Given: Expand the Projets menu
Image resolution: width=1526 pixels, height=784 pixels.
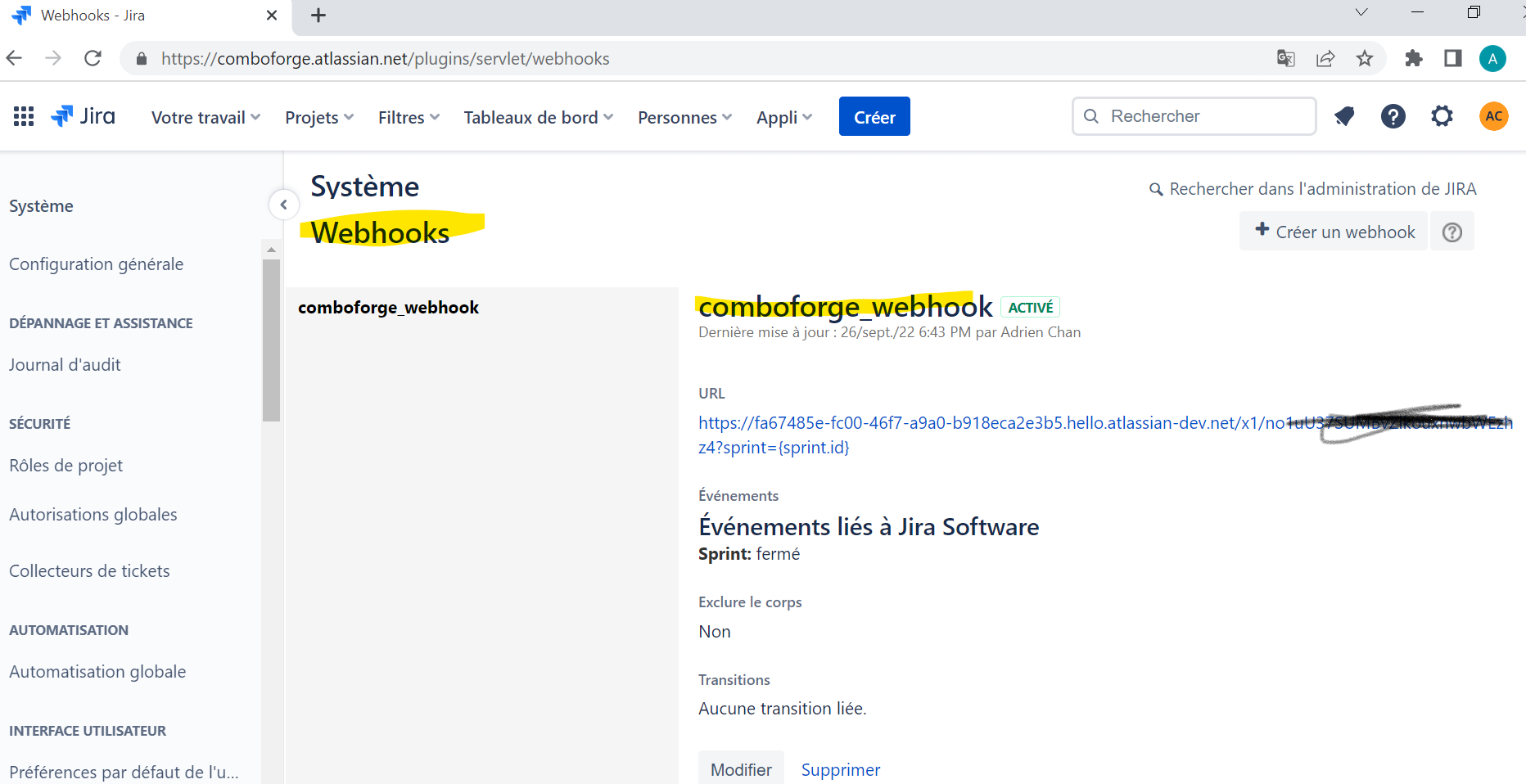Looking at the screenshot, I should (319, 117).
